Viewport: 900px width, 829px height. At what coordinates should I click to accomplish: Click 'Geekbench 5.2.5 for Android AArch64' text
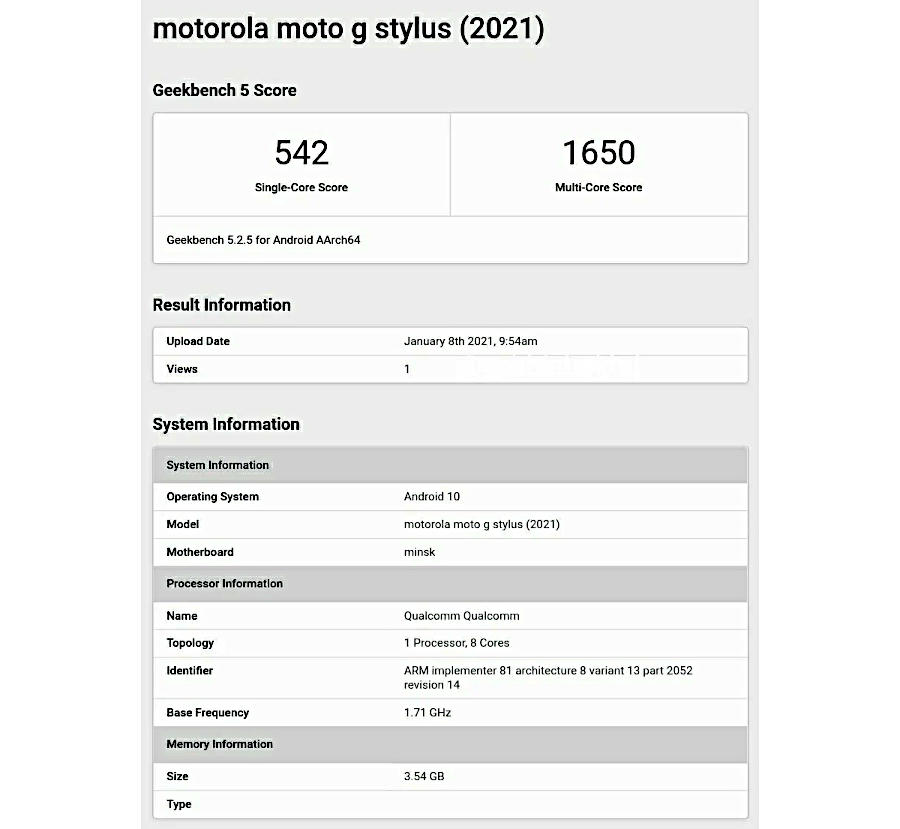pos(263,240)
